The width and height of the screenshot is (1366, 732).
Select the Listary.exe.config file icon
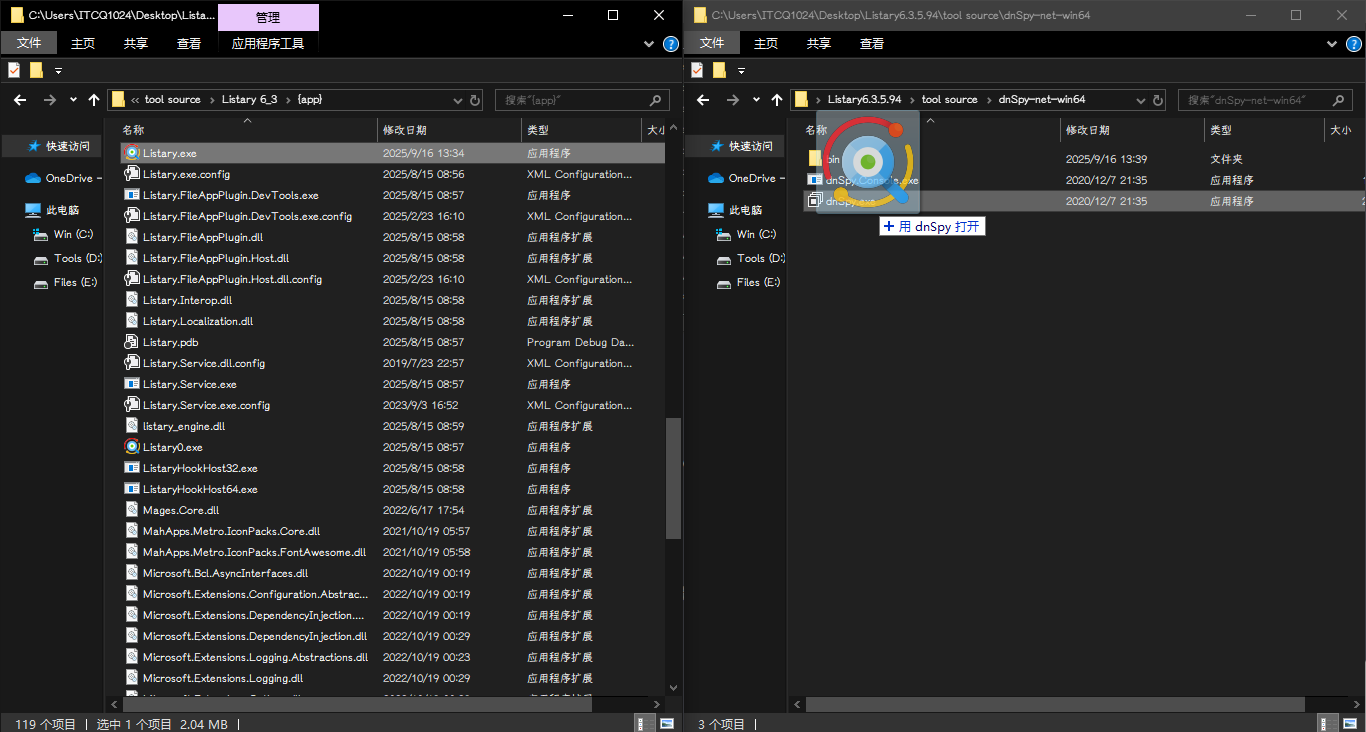coord(131,174)
